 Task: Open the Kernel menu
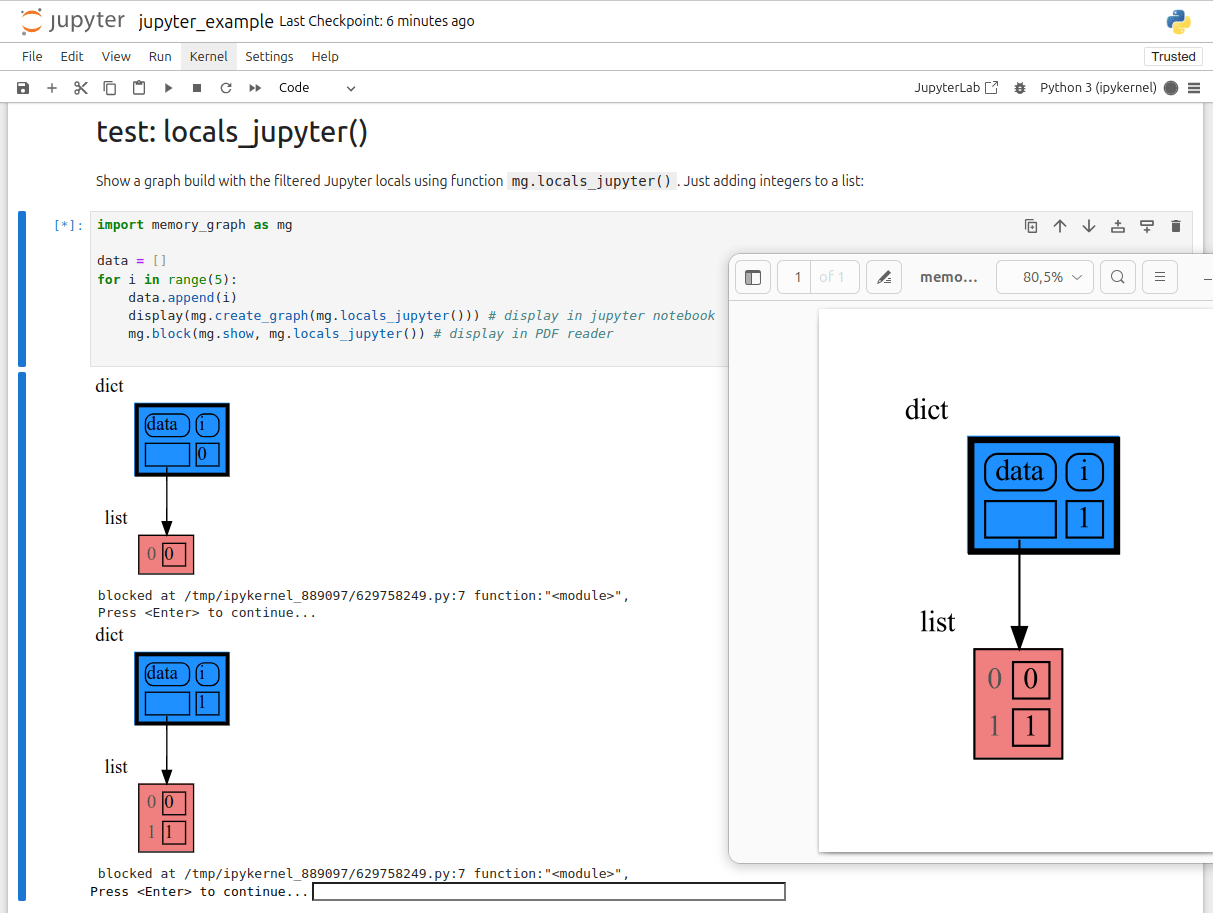click(x=209, y=56)
